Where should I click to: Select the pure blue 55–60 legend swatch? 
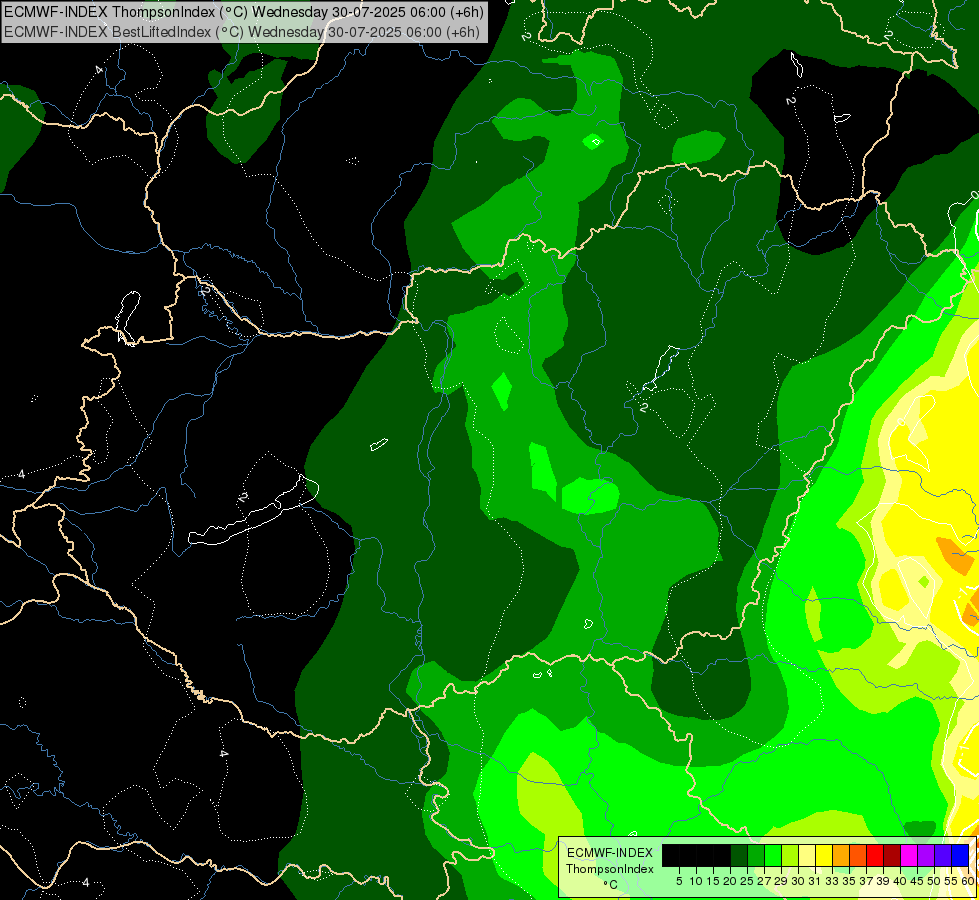pyautogui.click(x=960, y=856)
